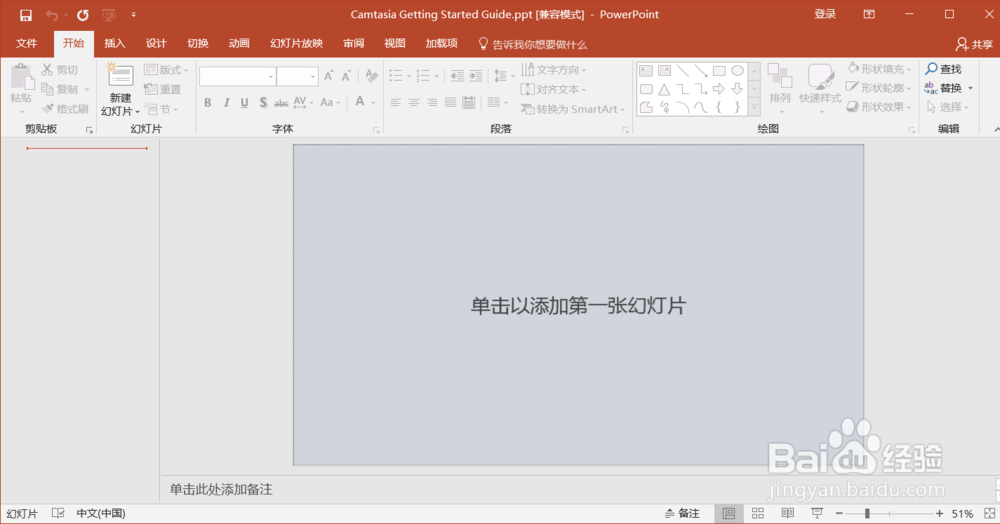This screenshot has height=524, width=1000.
Task: Switch to the 设计 ribbon tab
Action: coord(156,43)
